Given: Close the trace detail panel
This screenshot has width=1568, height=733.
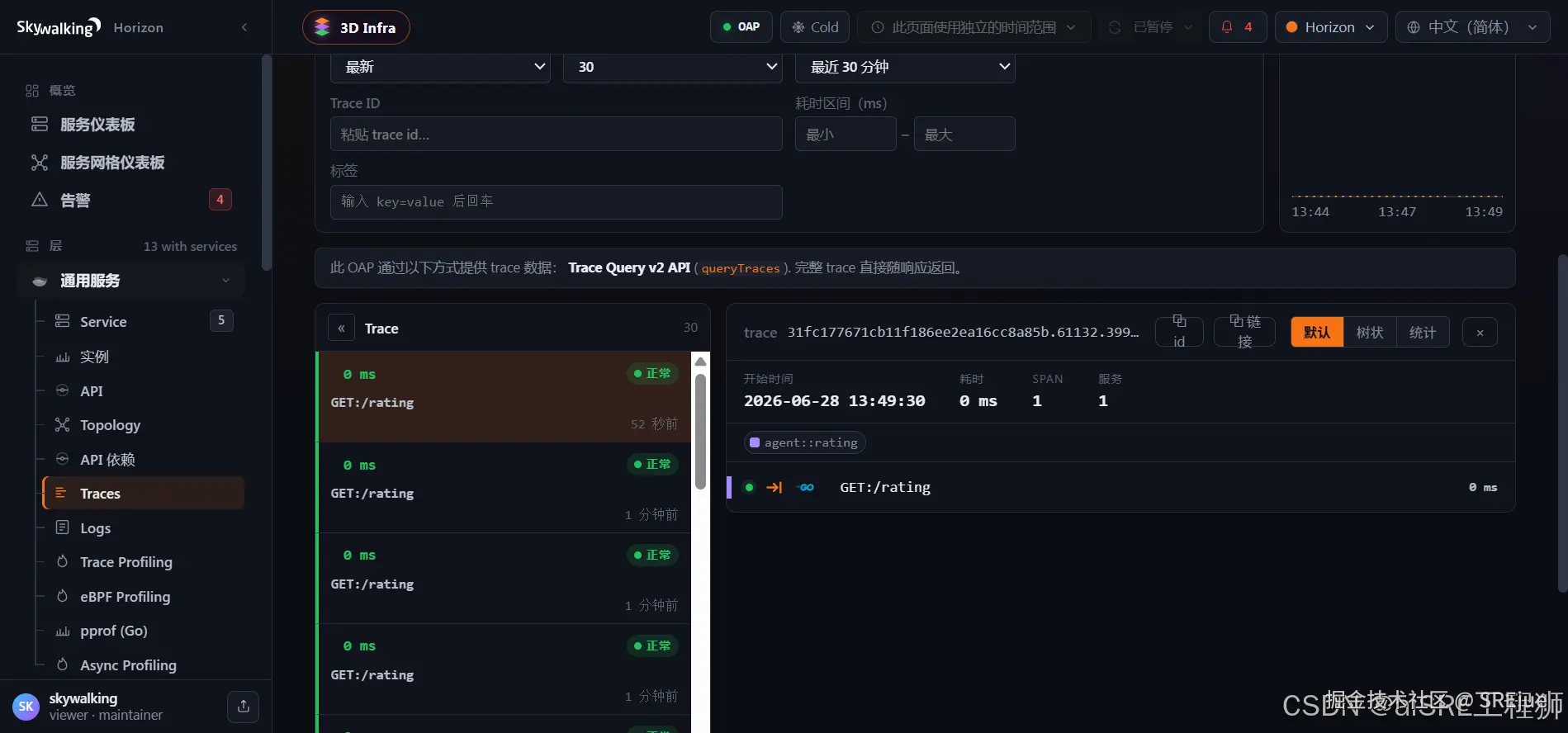Looking at the screenshot, I should tap(1480, 332).
